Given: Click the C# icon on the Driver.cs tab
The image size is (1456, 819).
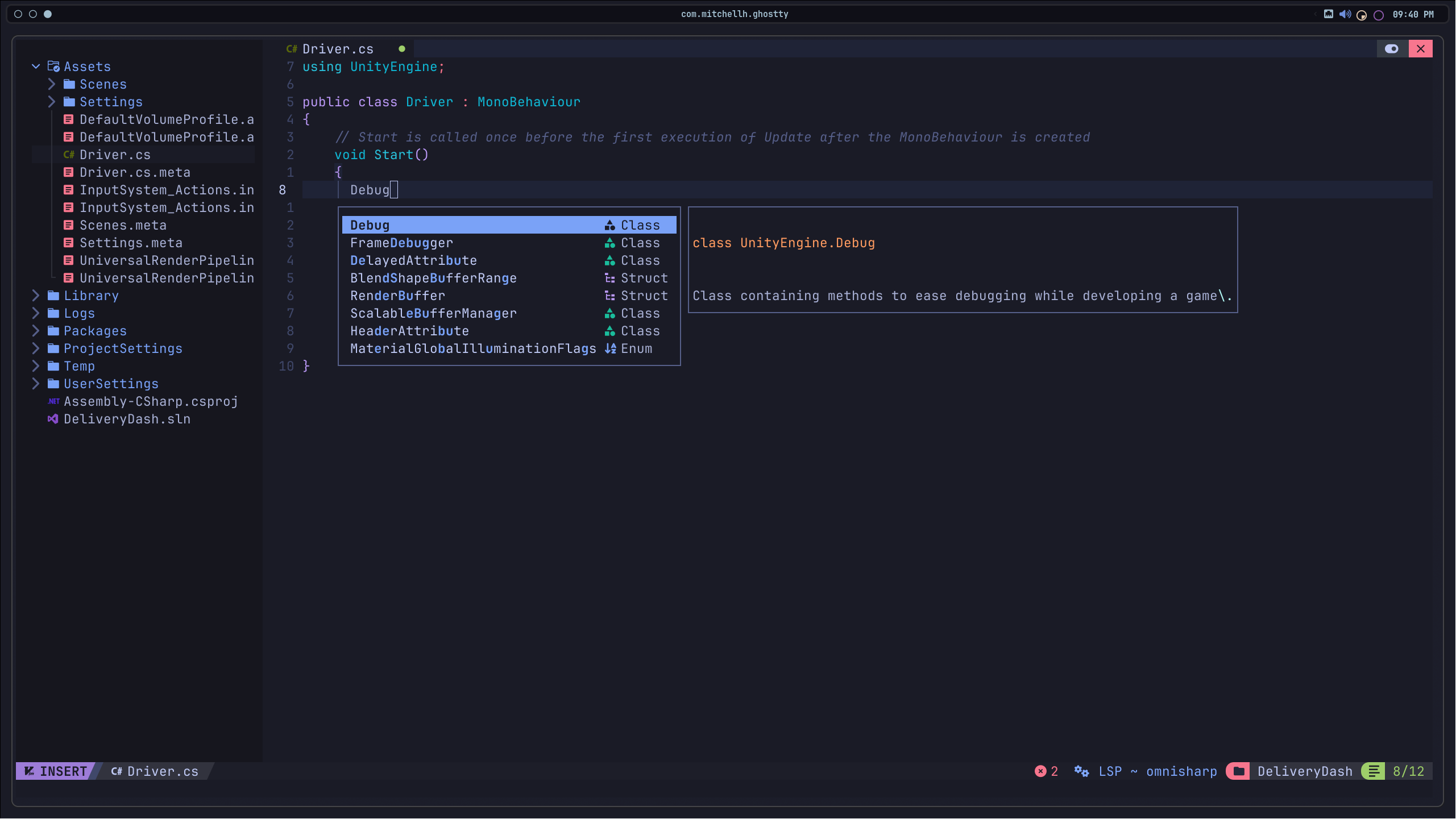Looking at the screenshot, I should [291, 49].
